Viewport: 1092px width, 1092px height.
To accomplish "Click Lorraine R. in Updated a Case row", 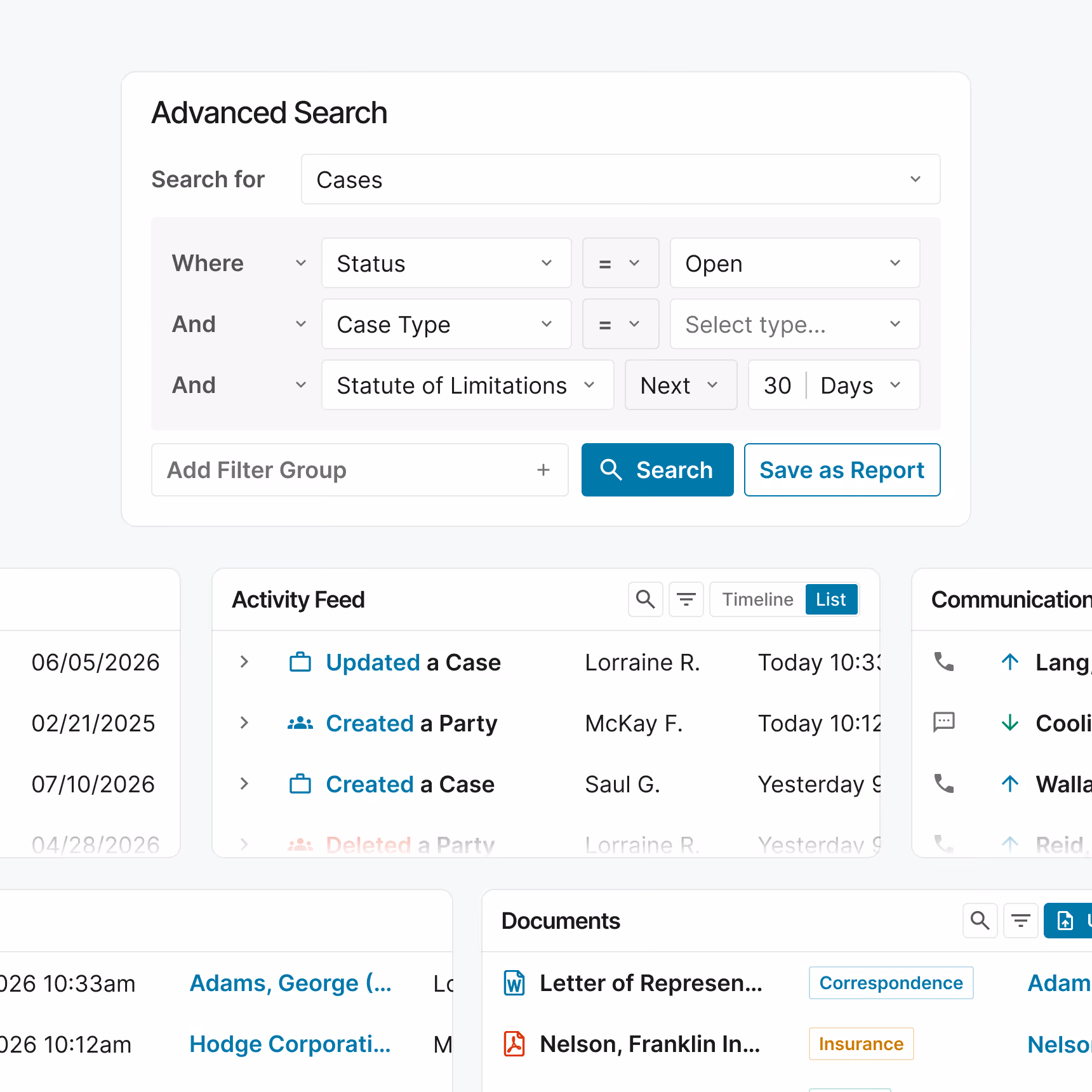I will coord(643,662).
